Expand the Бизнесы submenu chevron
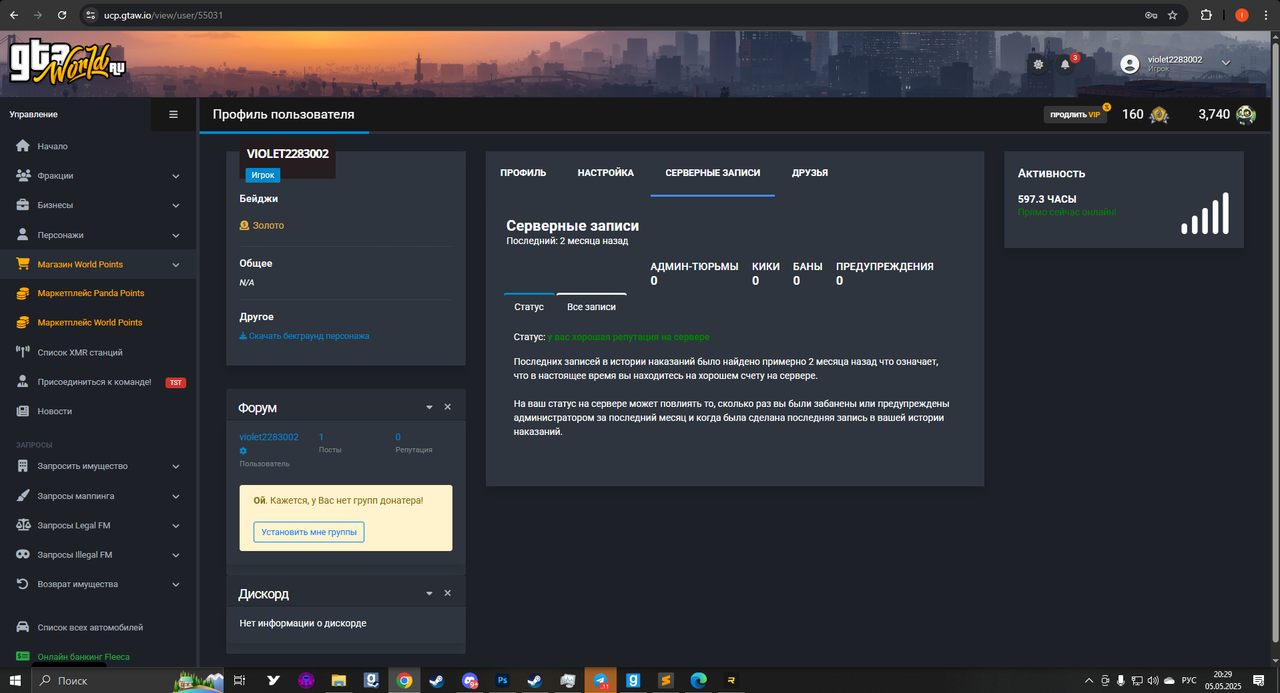This screenshot has width=1280, height=693. pyautogui.click(x=176, y=205)
